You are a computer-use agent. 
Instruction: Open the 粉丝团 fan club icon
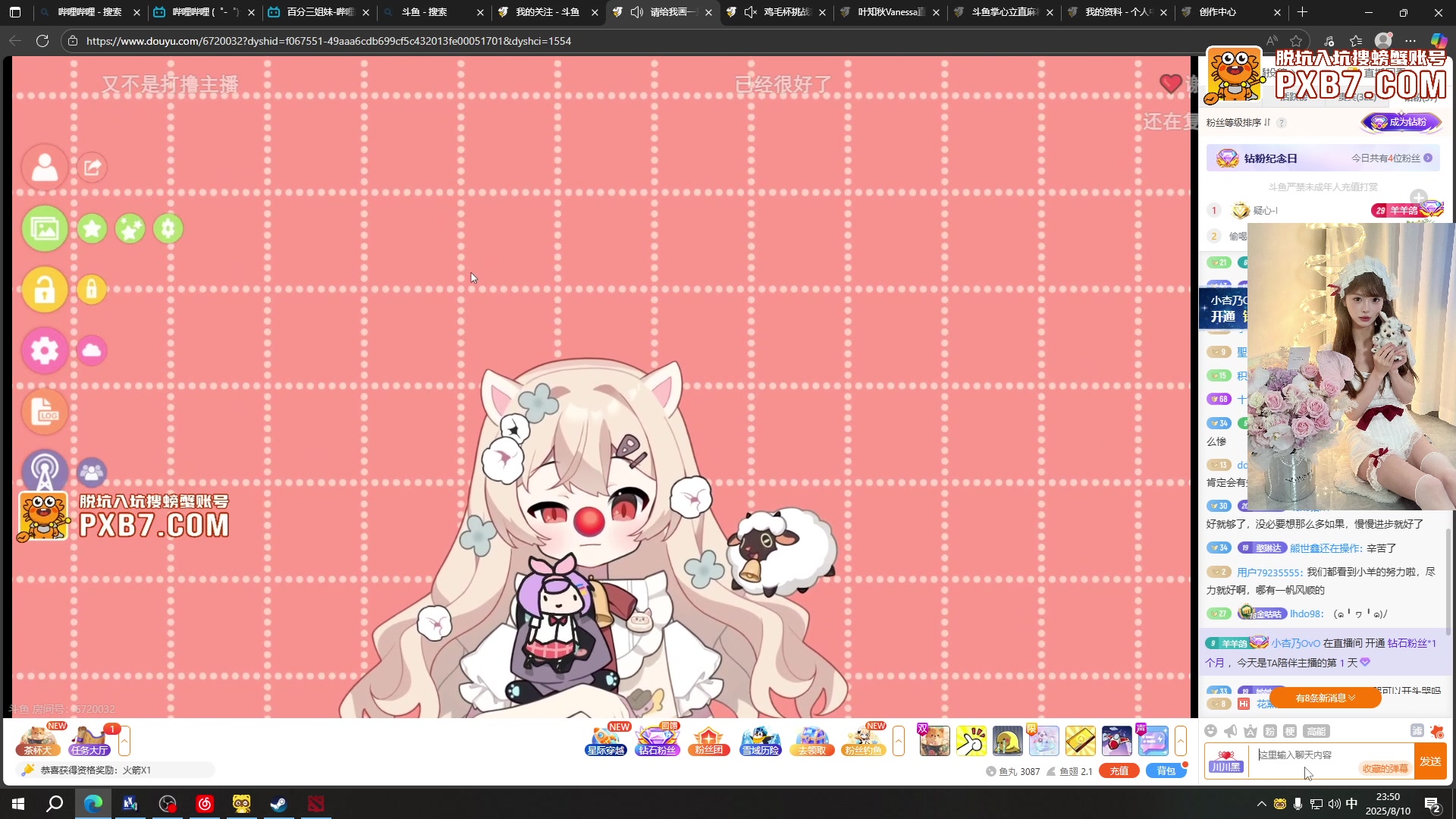point(709,741)
